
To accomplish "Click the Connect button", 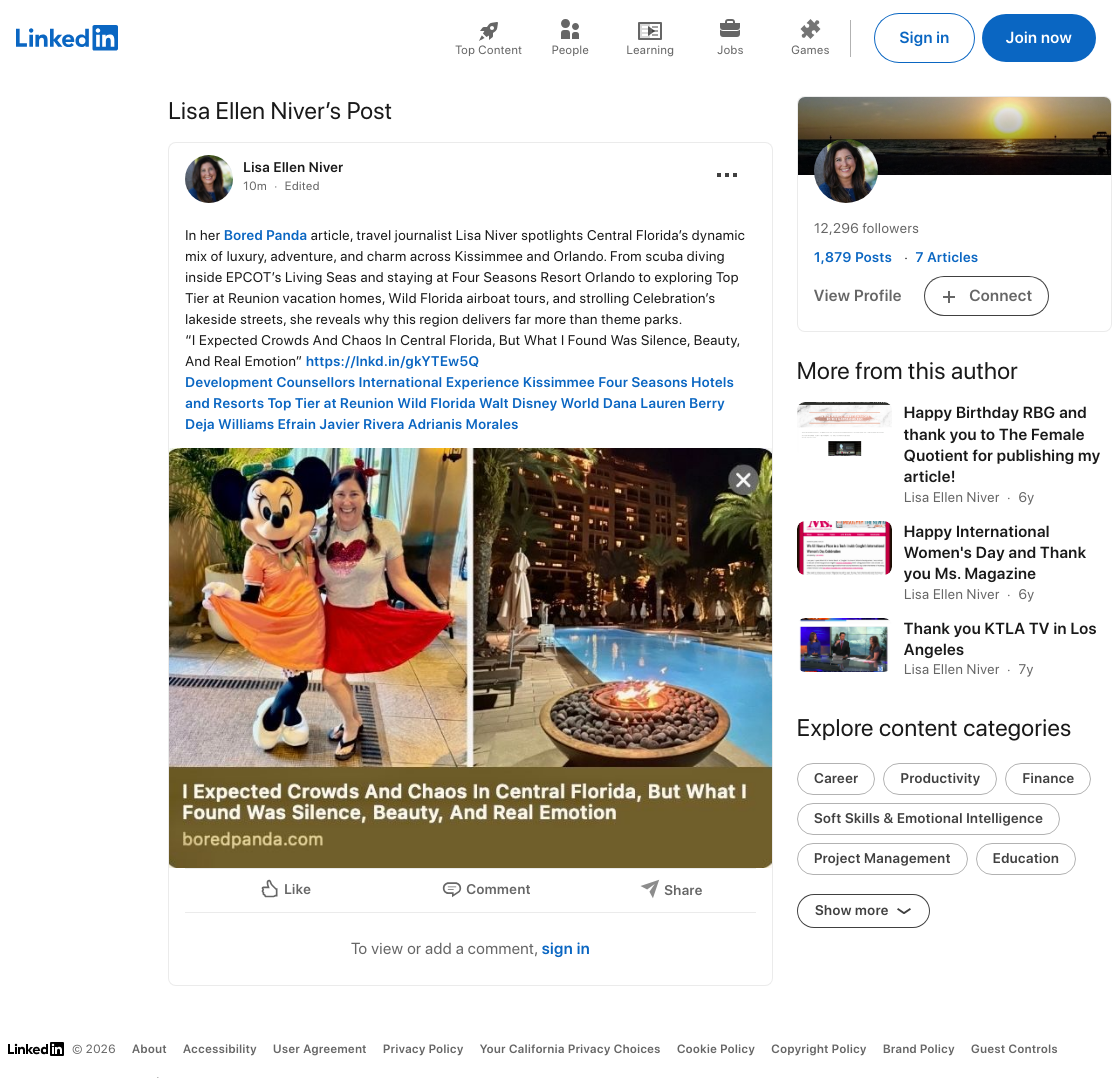I will (x=986, y=296).
